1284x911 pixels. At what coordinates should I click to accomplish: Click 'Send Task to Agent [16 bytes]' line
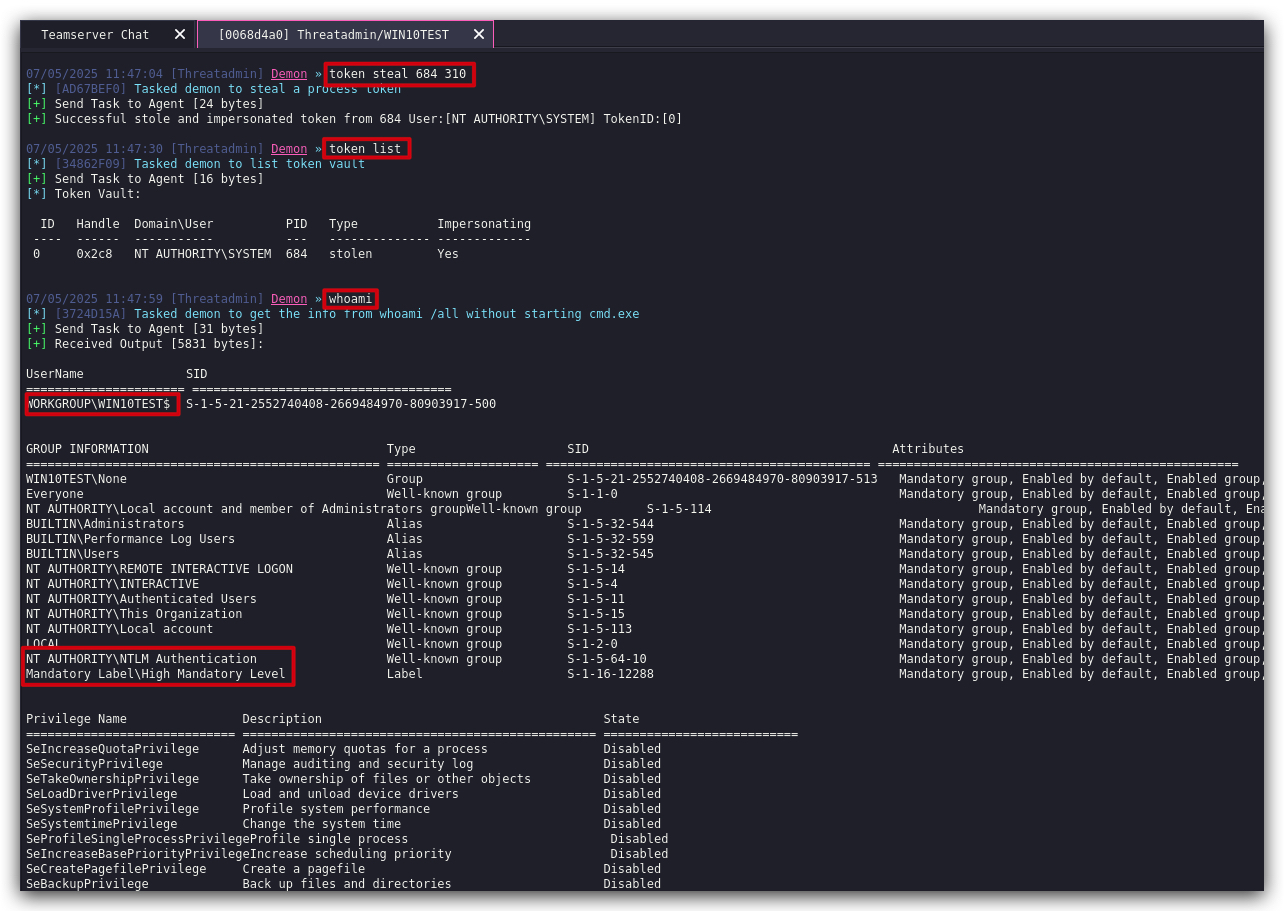[x=145, y=179]
